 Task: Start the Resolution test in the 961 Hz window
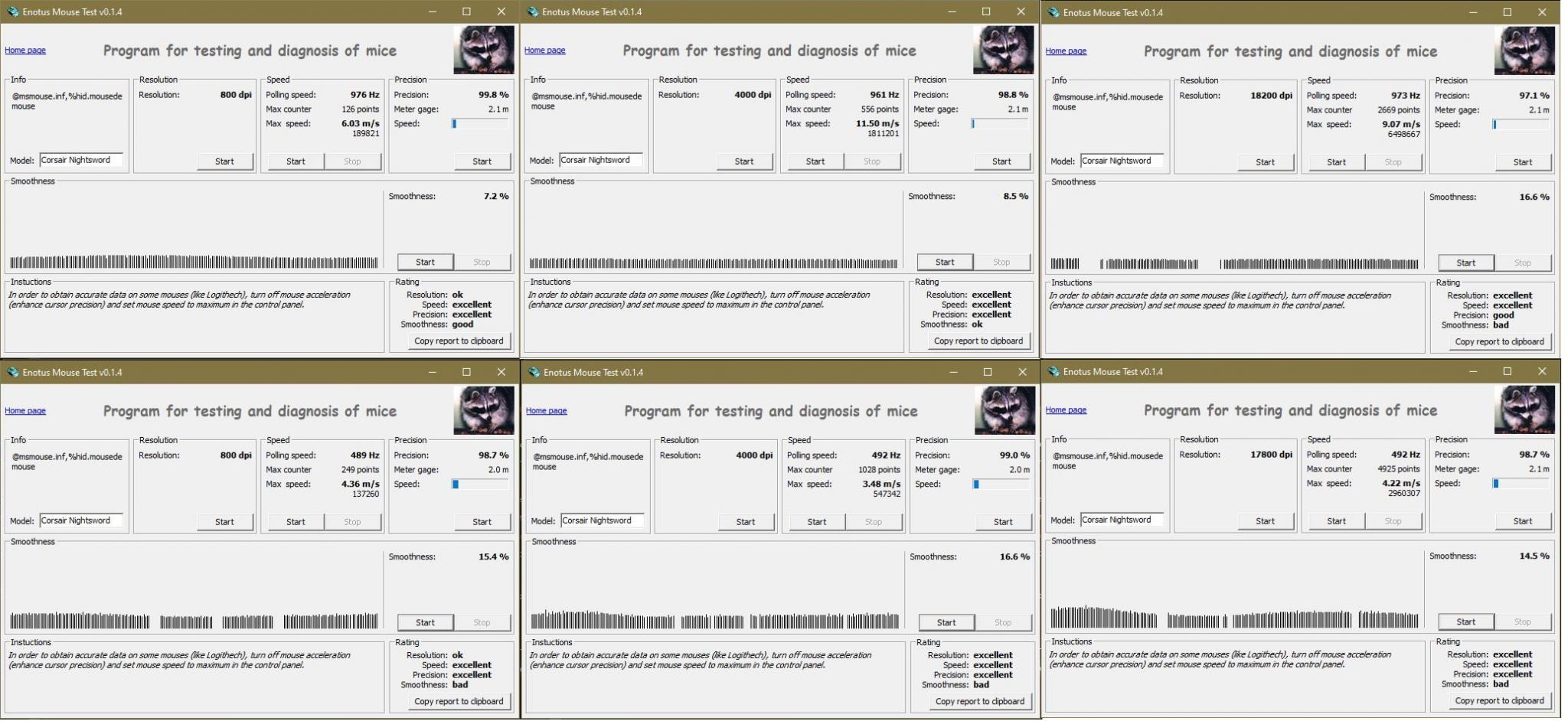(744, 161)
